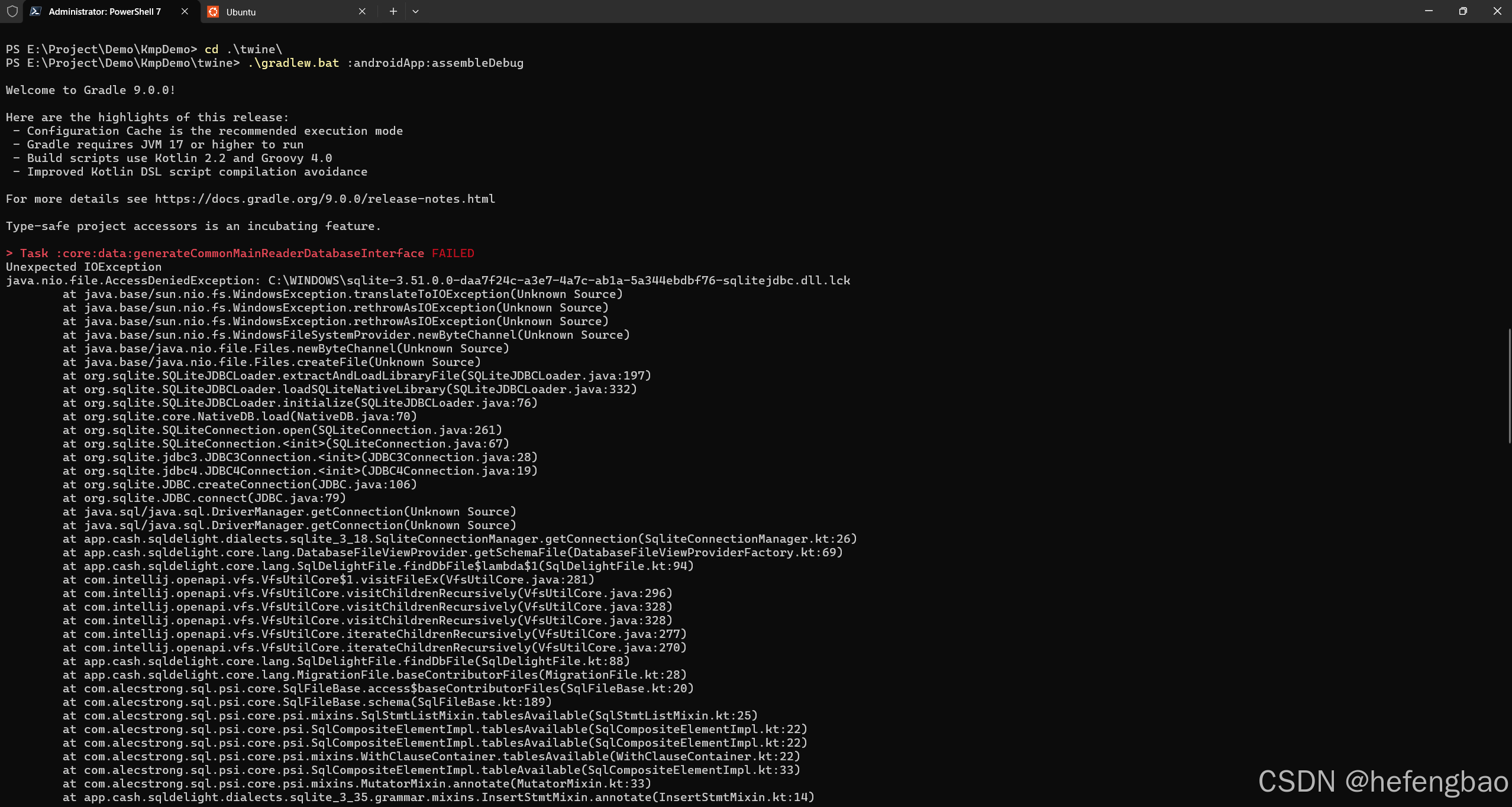Screen dimensions: 1512x807
Task: Switch to the Administrator PowerShell 7 tab
Action: point(104,11)
